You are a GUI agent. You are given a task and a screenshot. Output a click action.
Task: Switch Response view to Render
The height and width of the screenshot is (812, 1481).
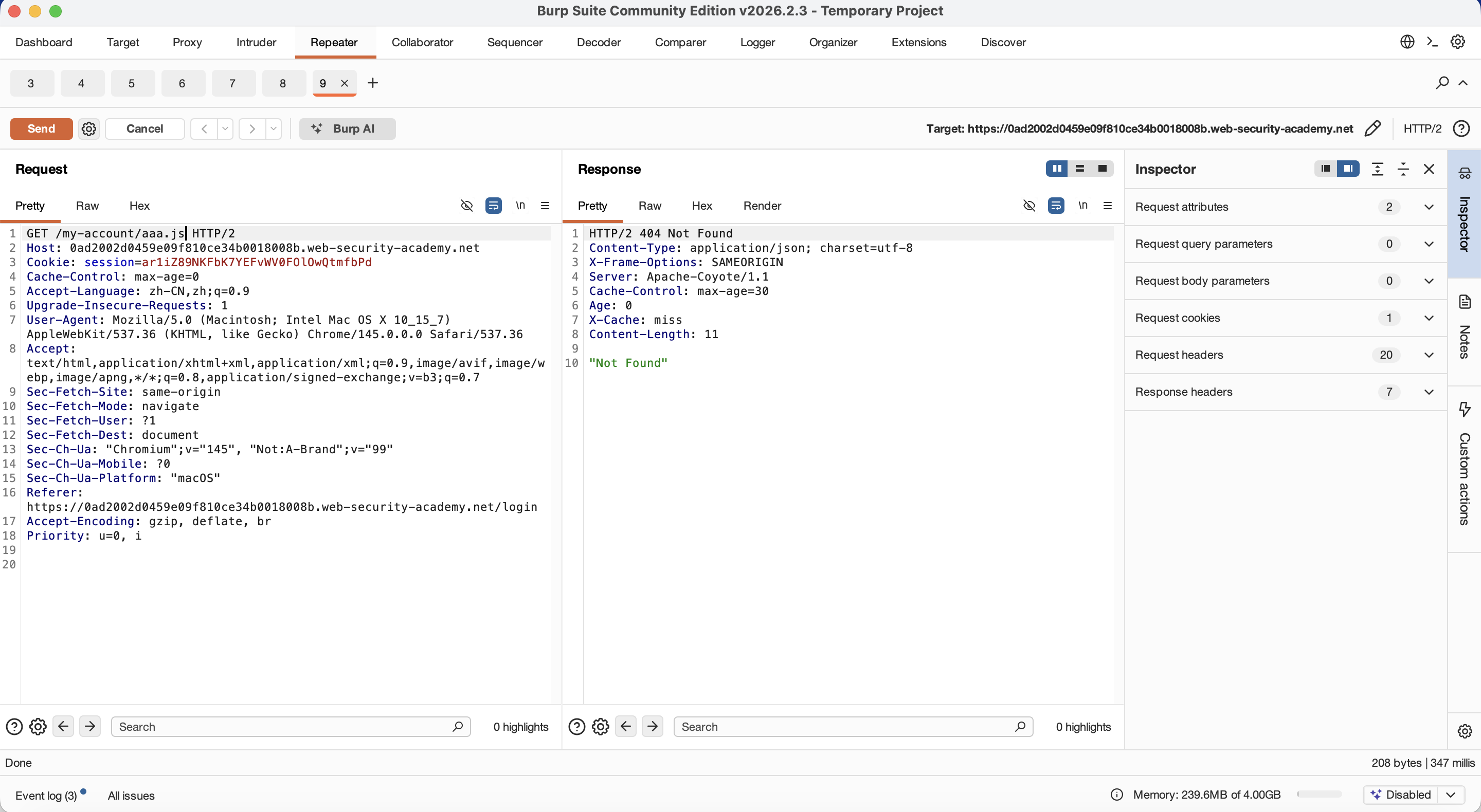[762, 206]
